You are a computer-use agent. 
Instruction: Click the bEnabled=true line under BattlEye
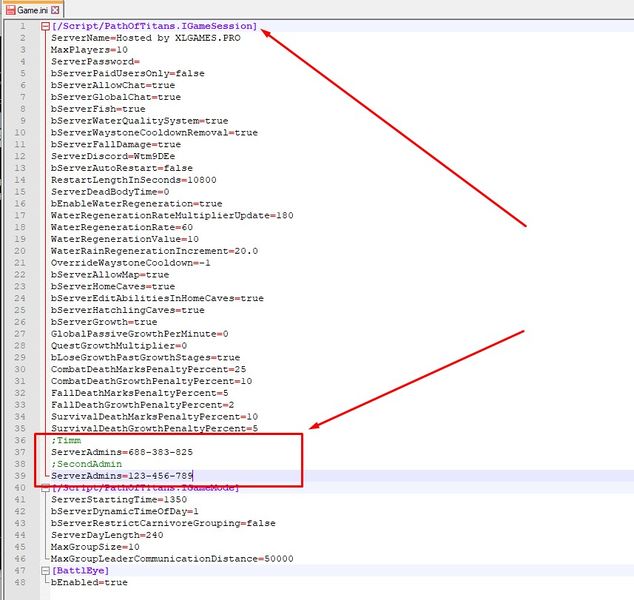[89, 582]
